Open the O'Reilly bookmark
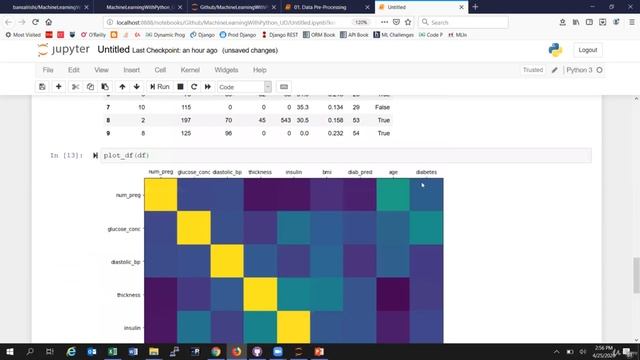Image resolution: width=640 pixels, height=360 pixels. tap(93, 35)
